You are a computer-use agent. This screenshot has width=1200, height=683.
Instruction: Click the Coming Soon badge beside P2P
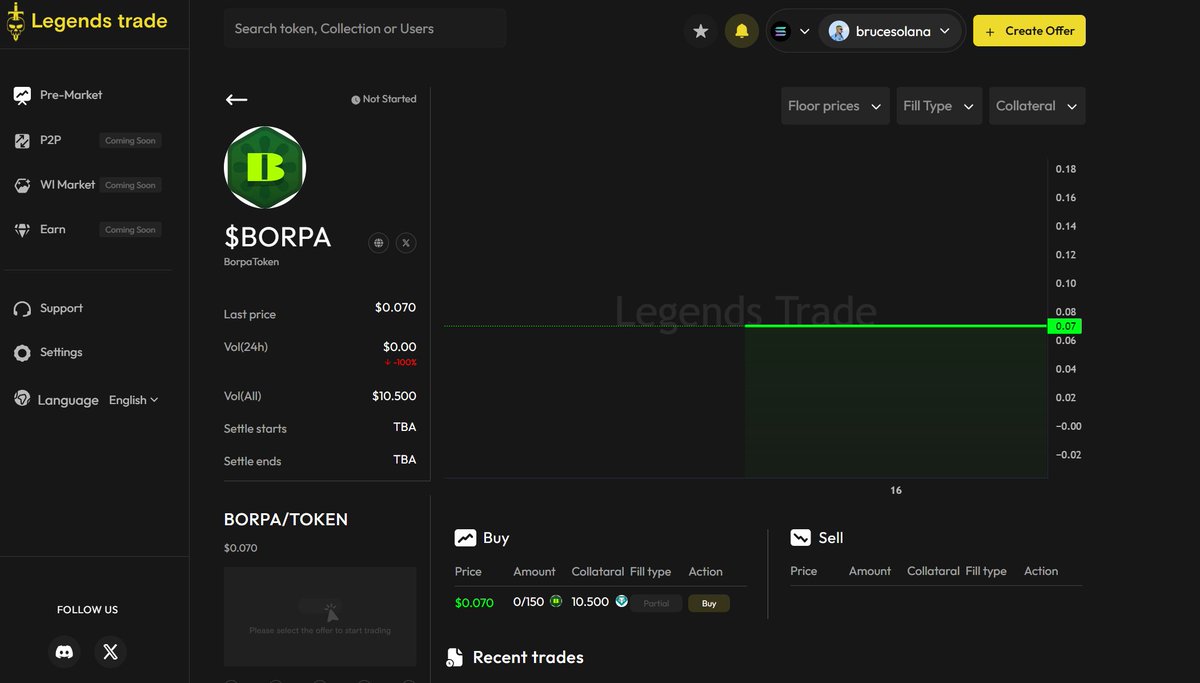pyautogui.click(x=130, y=141)
